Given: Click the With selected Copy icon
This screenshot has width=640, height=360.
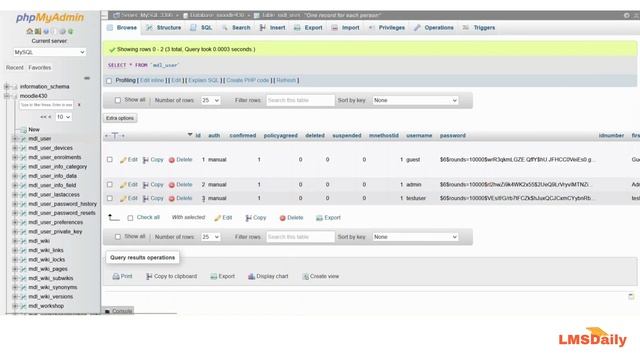Looking at the screenshot, I should (x=248, y=218).
